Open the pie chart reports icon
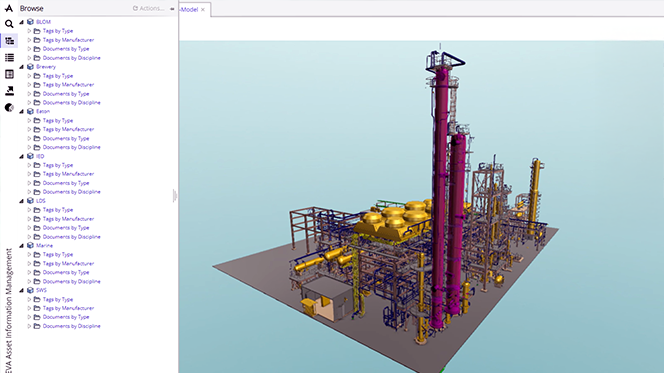The width and height of the screenshot is (664, 373). coord(9,107)
